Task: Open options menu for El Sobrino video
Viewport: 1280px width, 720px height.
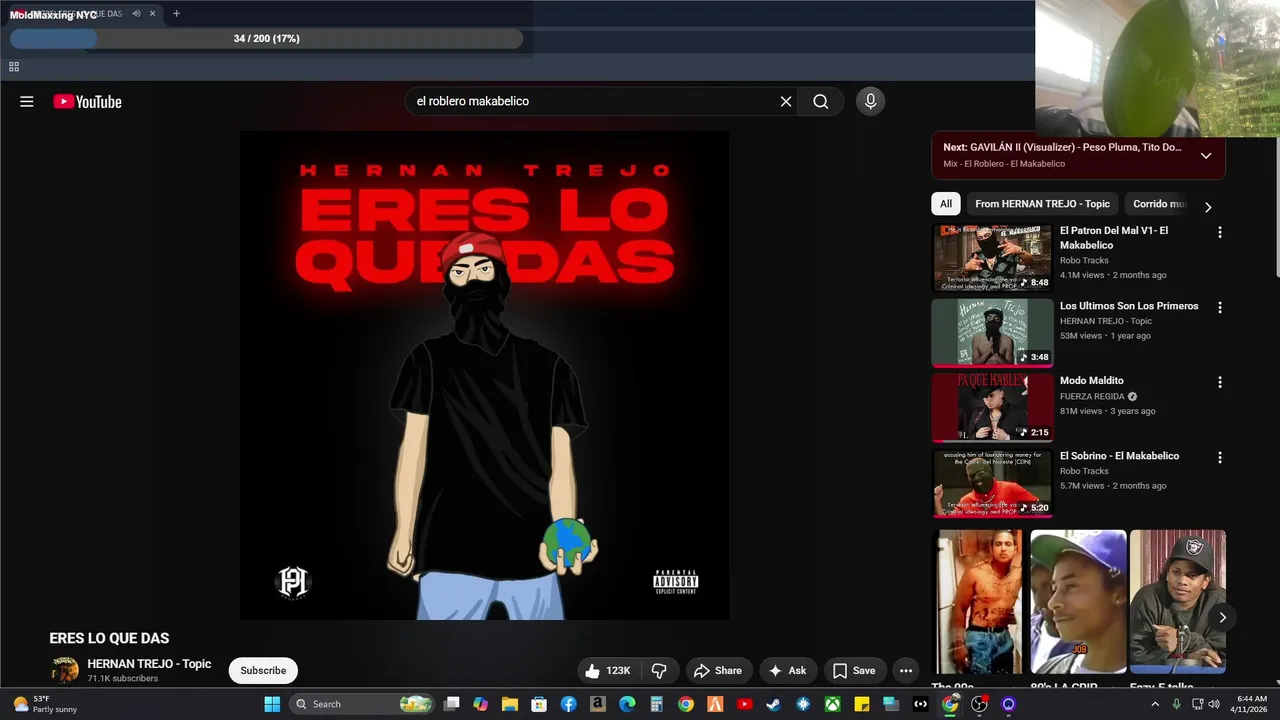Action: pos(1219,457)
